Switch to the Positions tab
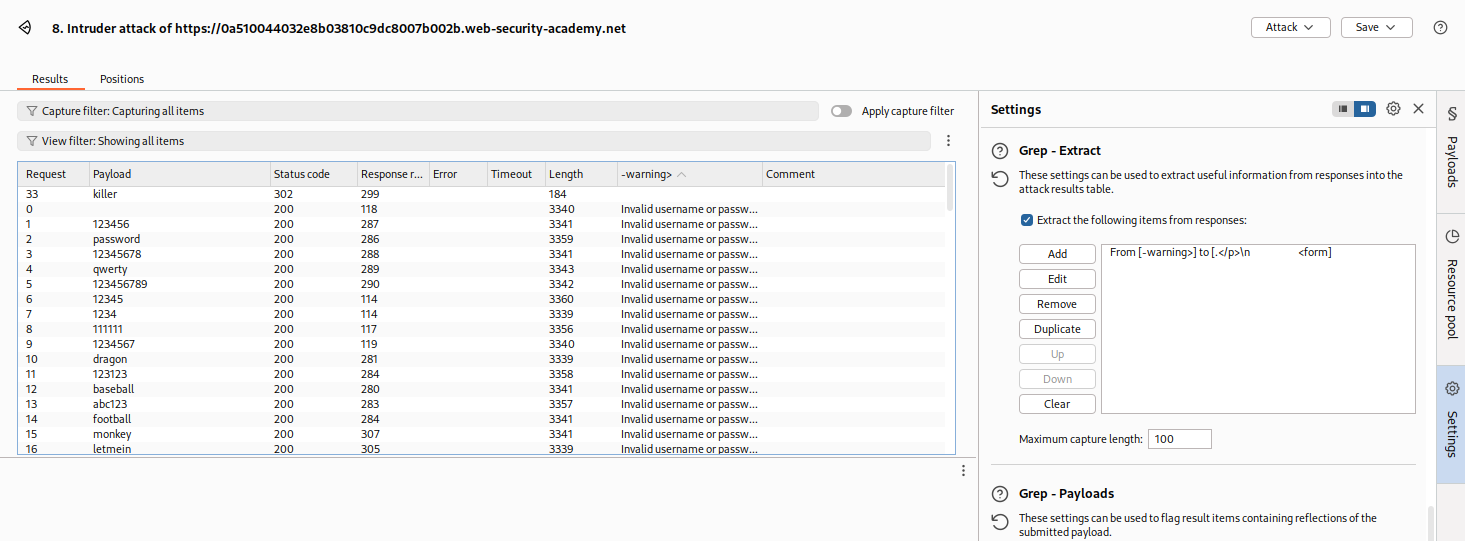1465x541 pixels. 122,79
